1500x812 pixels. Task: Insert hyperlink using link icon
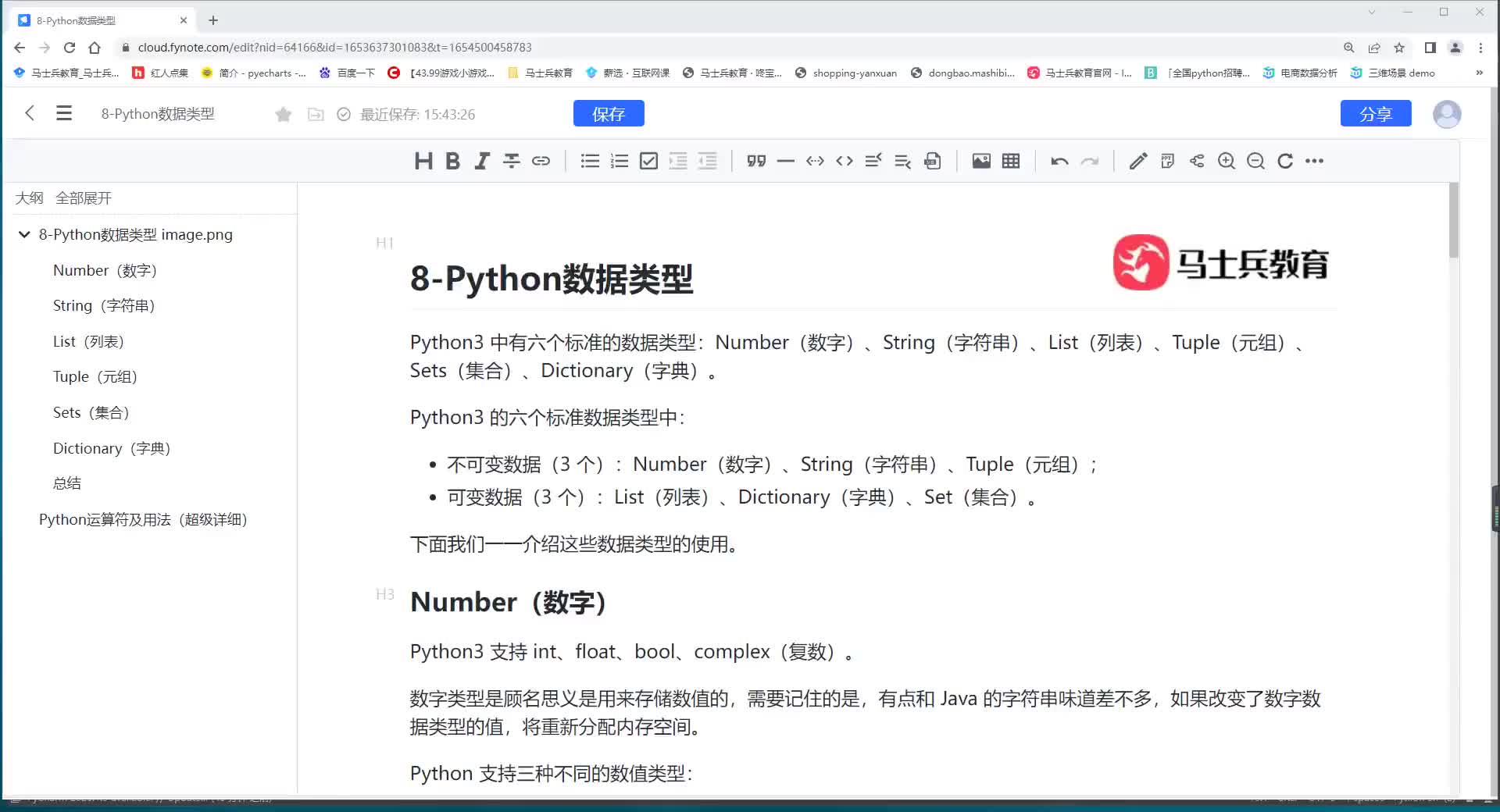541,162
